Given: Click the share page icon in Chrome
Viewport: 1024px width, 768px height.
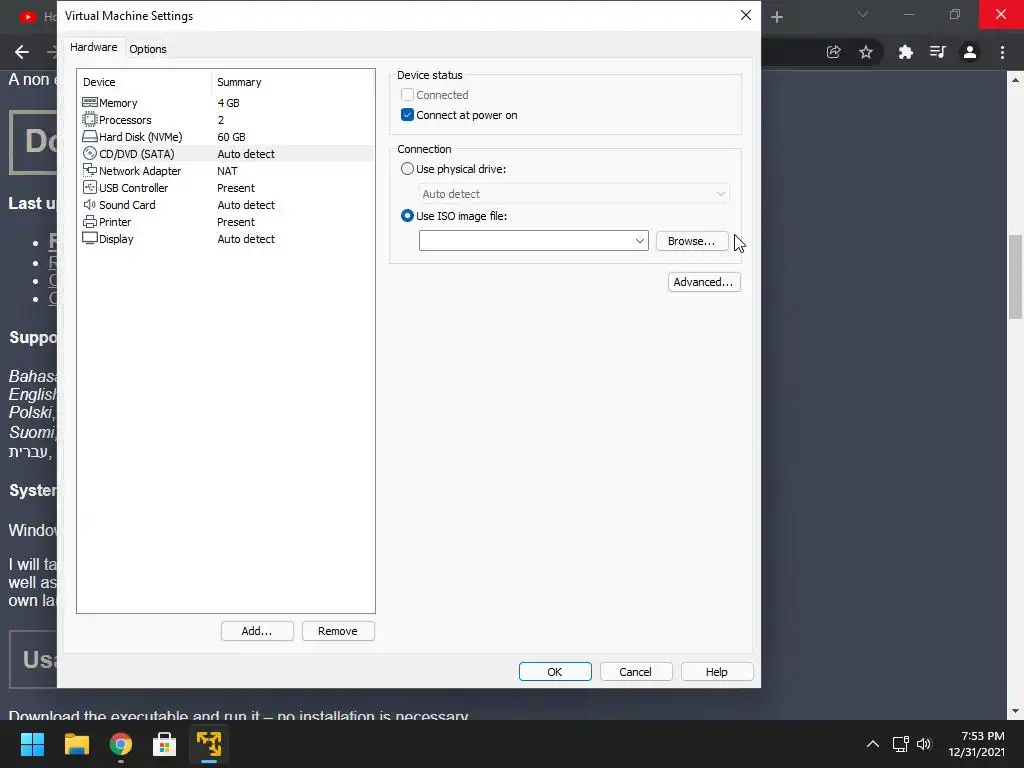Looking at the screenshot, I should click(833, 52).
